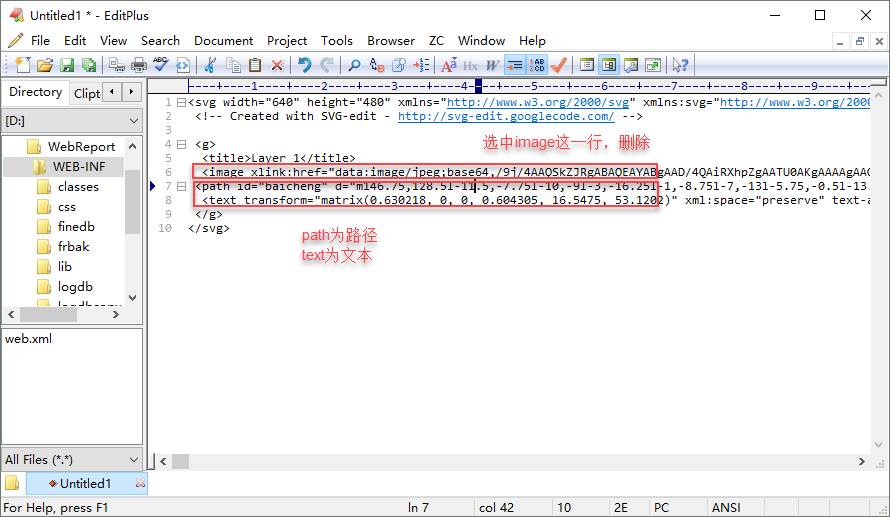Open the Document menu
The width and height of the screenshot is (890, 517).
pos(224,41)
